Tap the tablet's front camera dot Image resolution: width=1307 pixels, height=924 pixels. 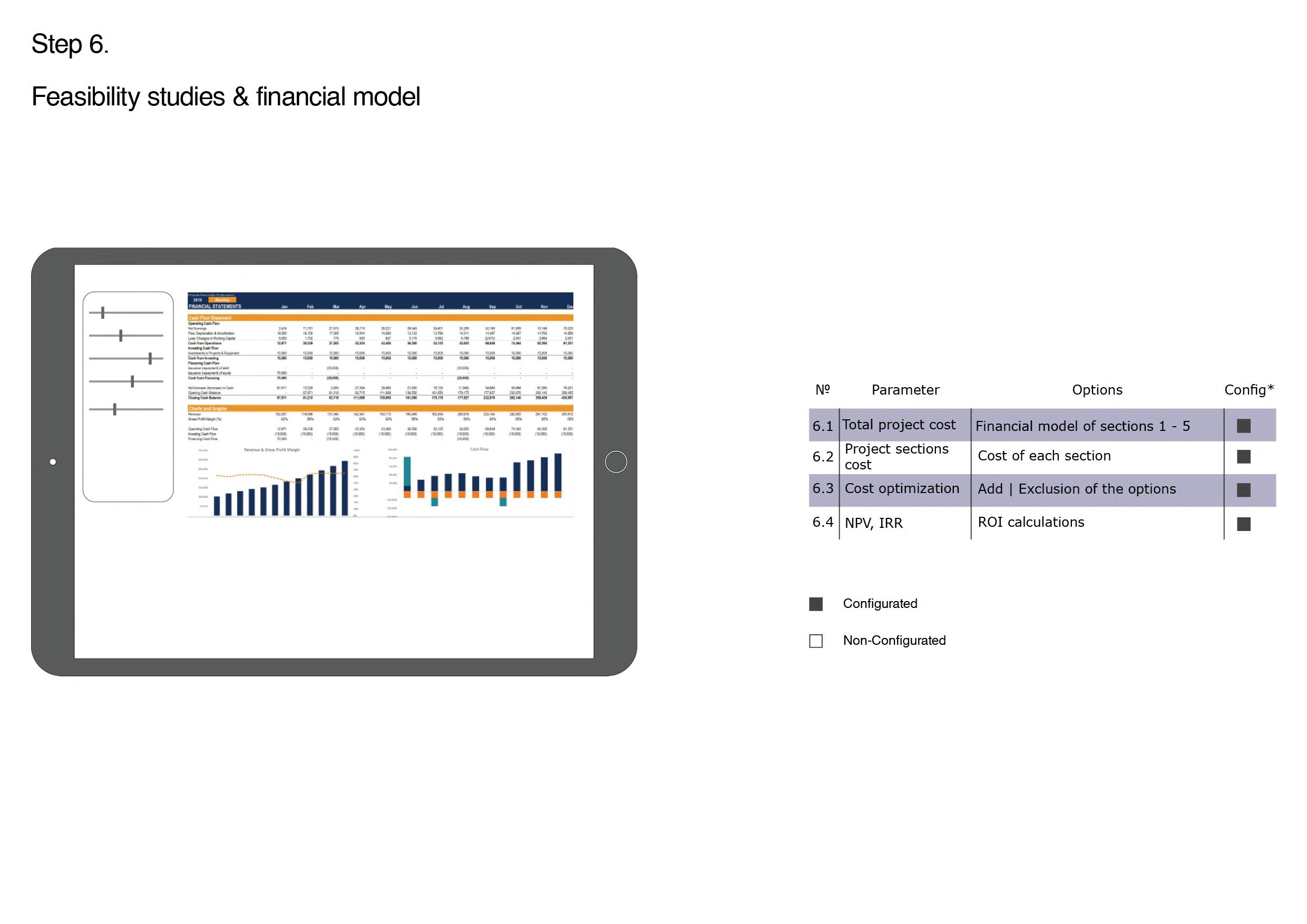tap(53, 462)
